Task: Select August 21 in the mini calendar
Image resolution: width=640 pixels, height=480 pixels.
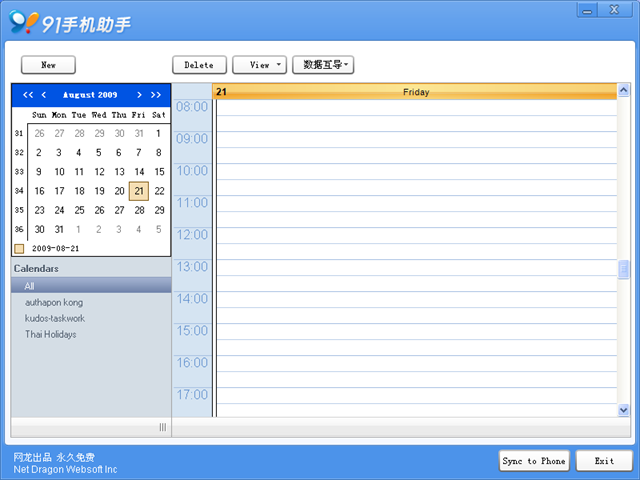Action: 139,191
